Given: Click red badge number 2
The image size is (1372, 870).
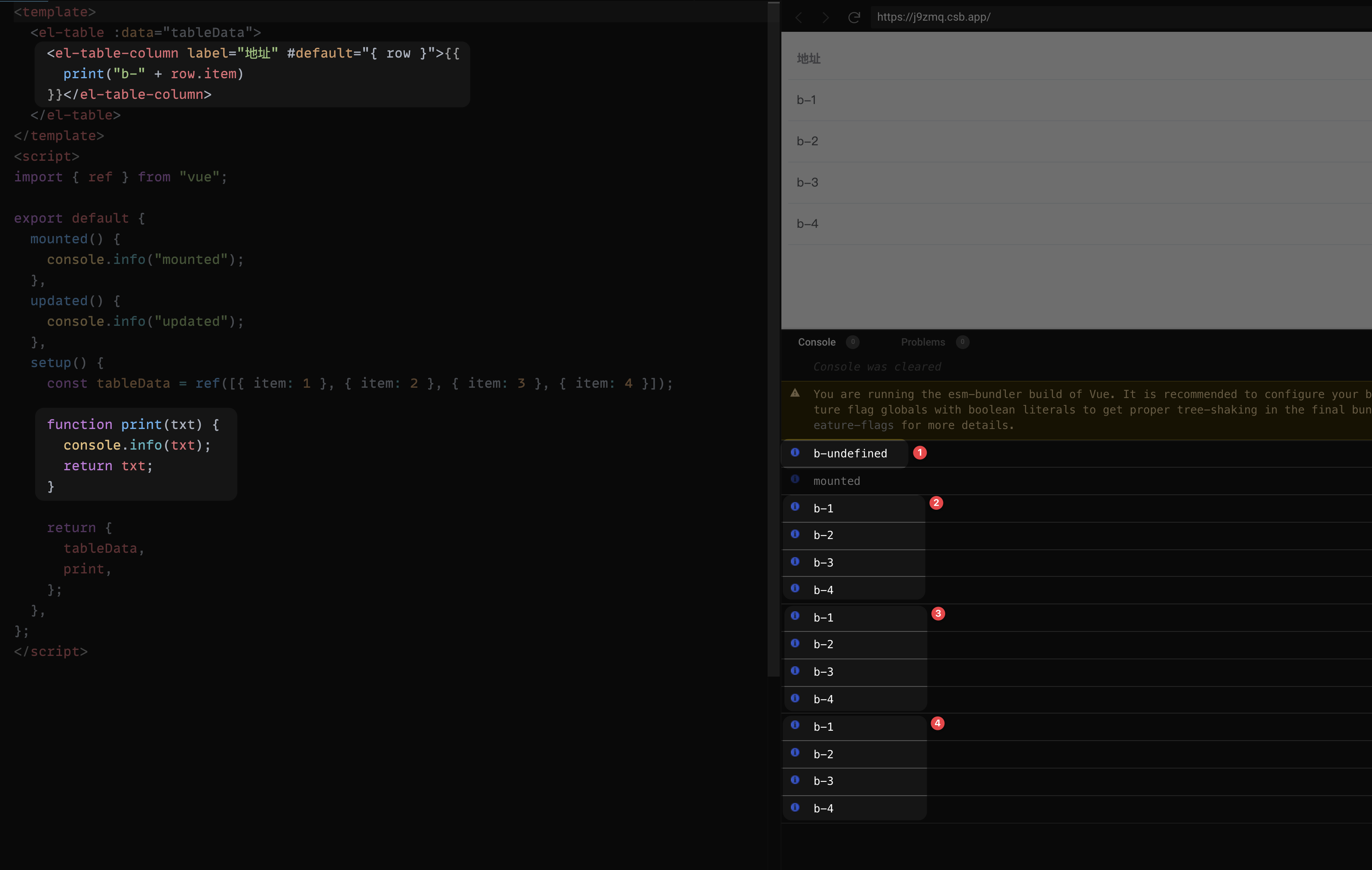Looking at the screenshot, I should [x=936, y=502].
